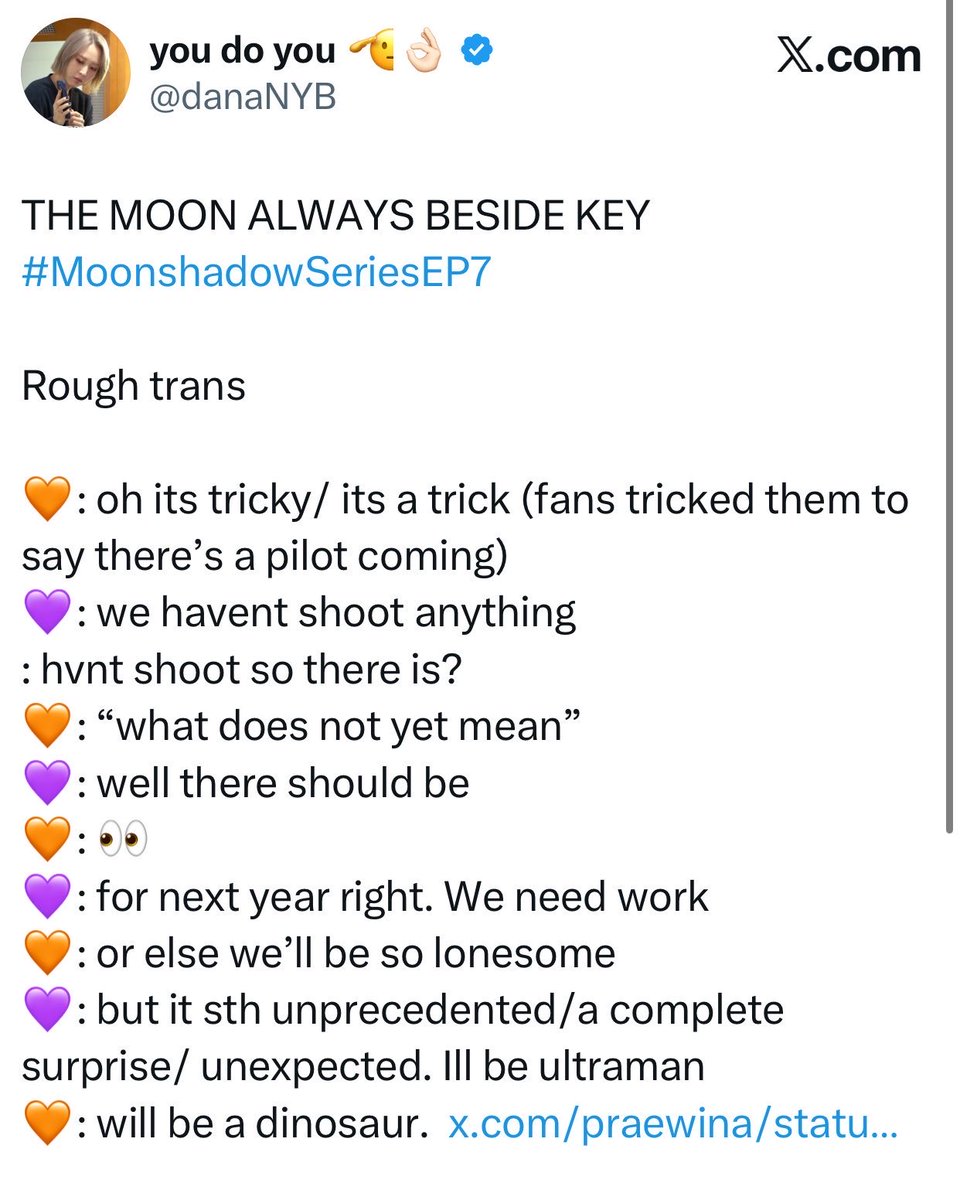Open the x.com/praewina status link

click(x=673, y=1126)
